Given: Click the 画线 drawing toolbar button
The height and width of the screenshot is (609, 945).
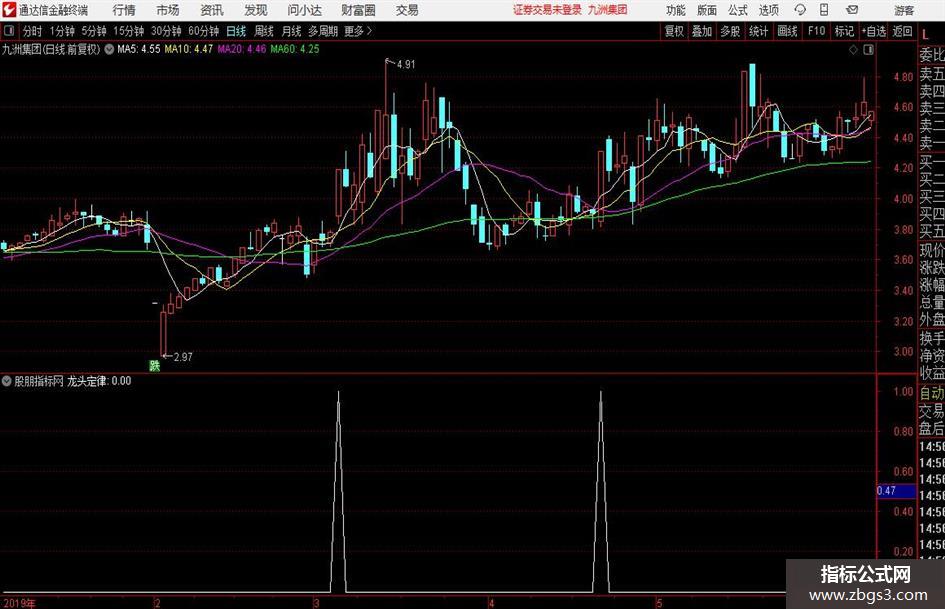Looking at the screenshot, I should click(x=787, y=31).
